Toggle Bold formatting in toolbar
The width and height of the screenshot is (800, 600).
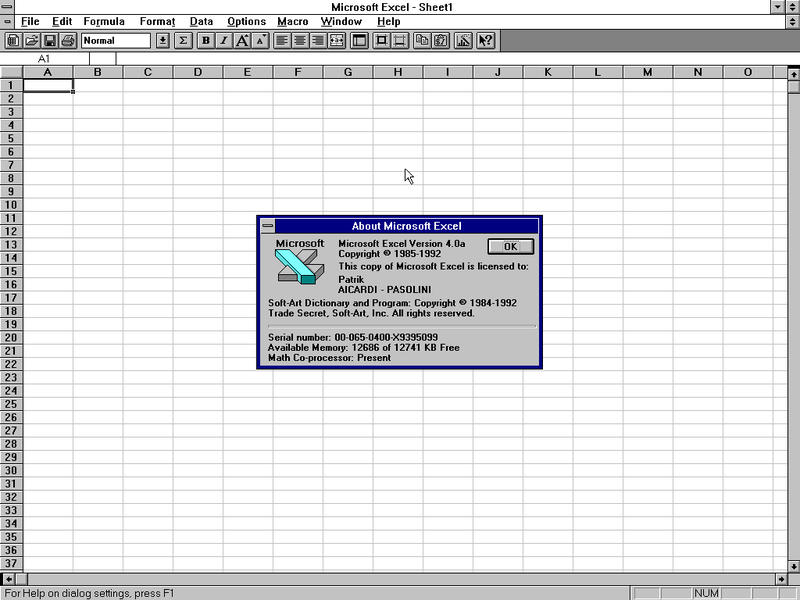(x=206, y=41)
